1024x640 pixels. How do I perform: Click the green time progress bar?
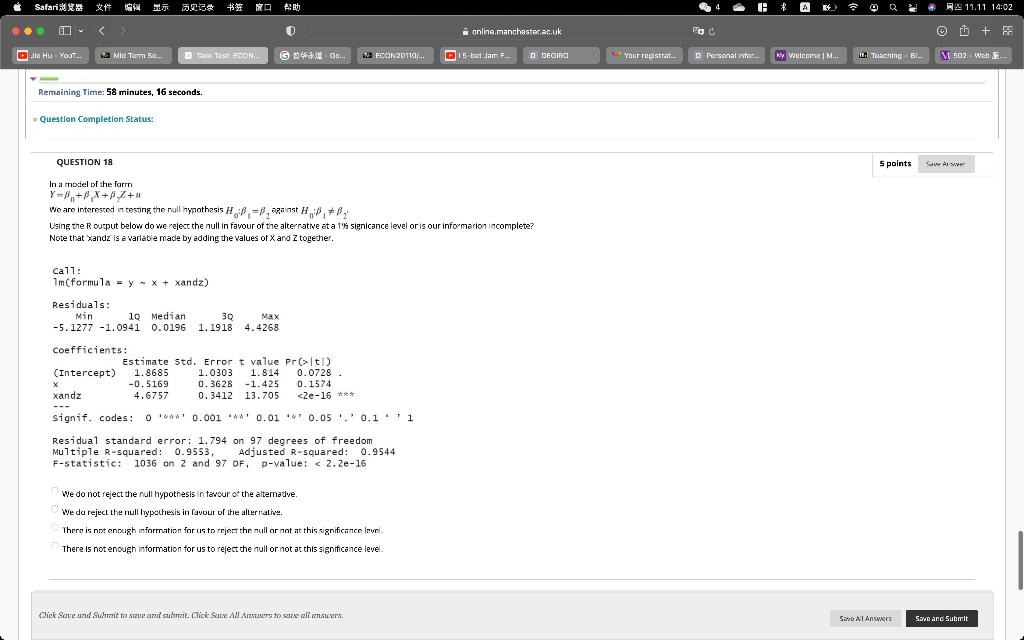(x=49, y=78)
